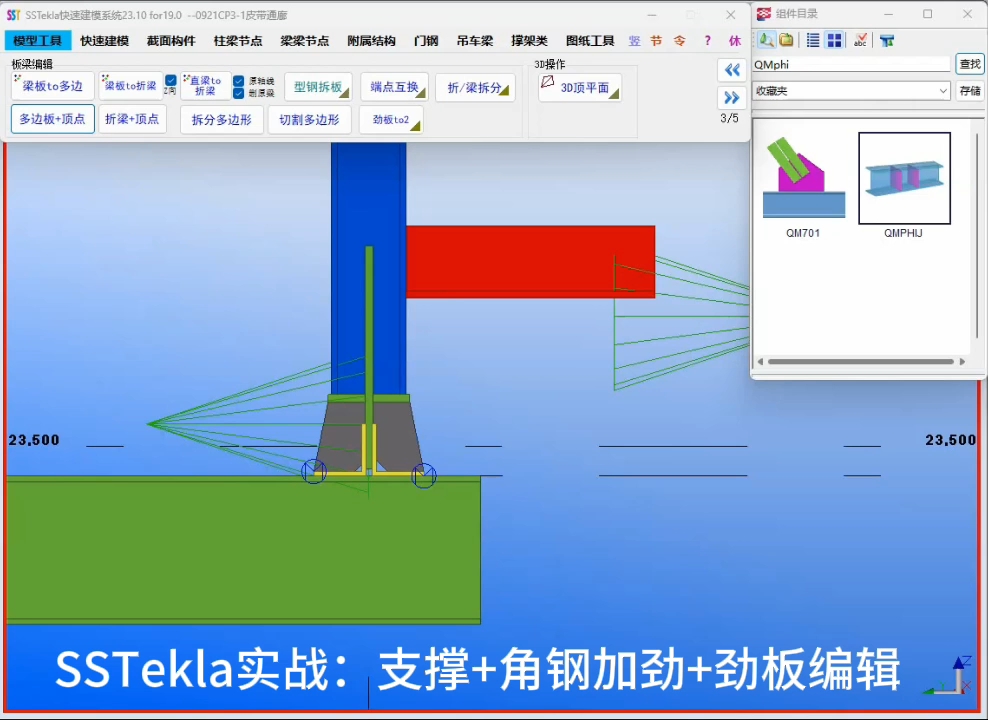Open the 端点互换 tool
Viewport: 988px width, 720px height.
(395, 86)
